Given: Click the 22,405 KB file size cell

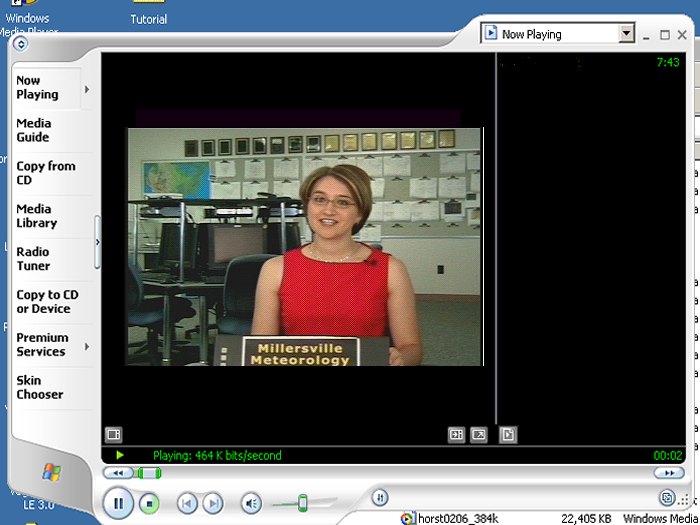Looking at the screenshot, I should point(586,519).
